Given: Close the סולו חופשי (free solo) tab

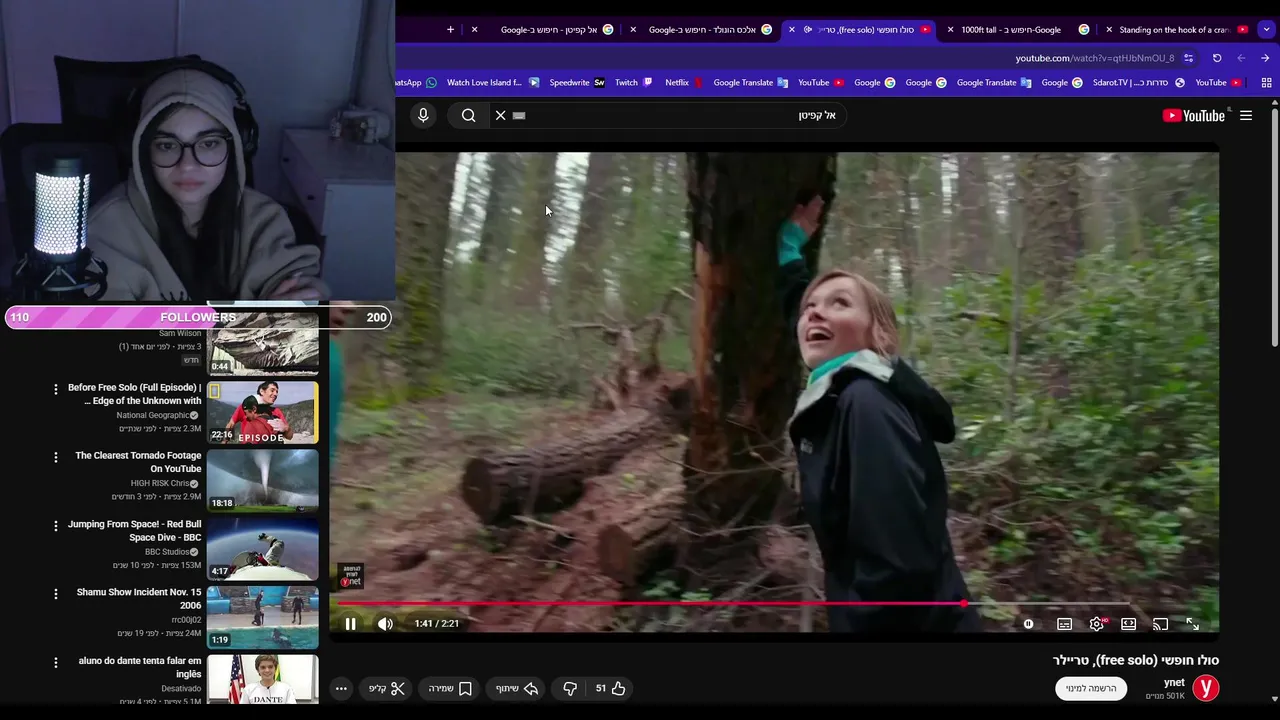Looking at the screenshot, I should (x=792, y=29).
